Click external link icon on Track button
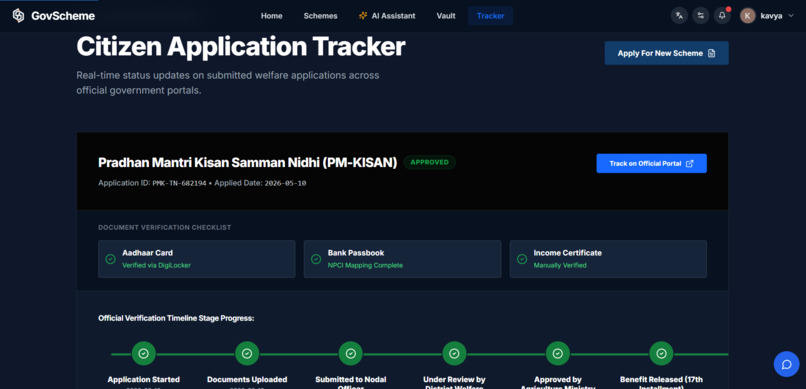 (x=690, y=163)
